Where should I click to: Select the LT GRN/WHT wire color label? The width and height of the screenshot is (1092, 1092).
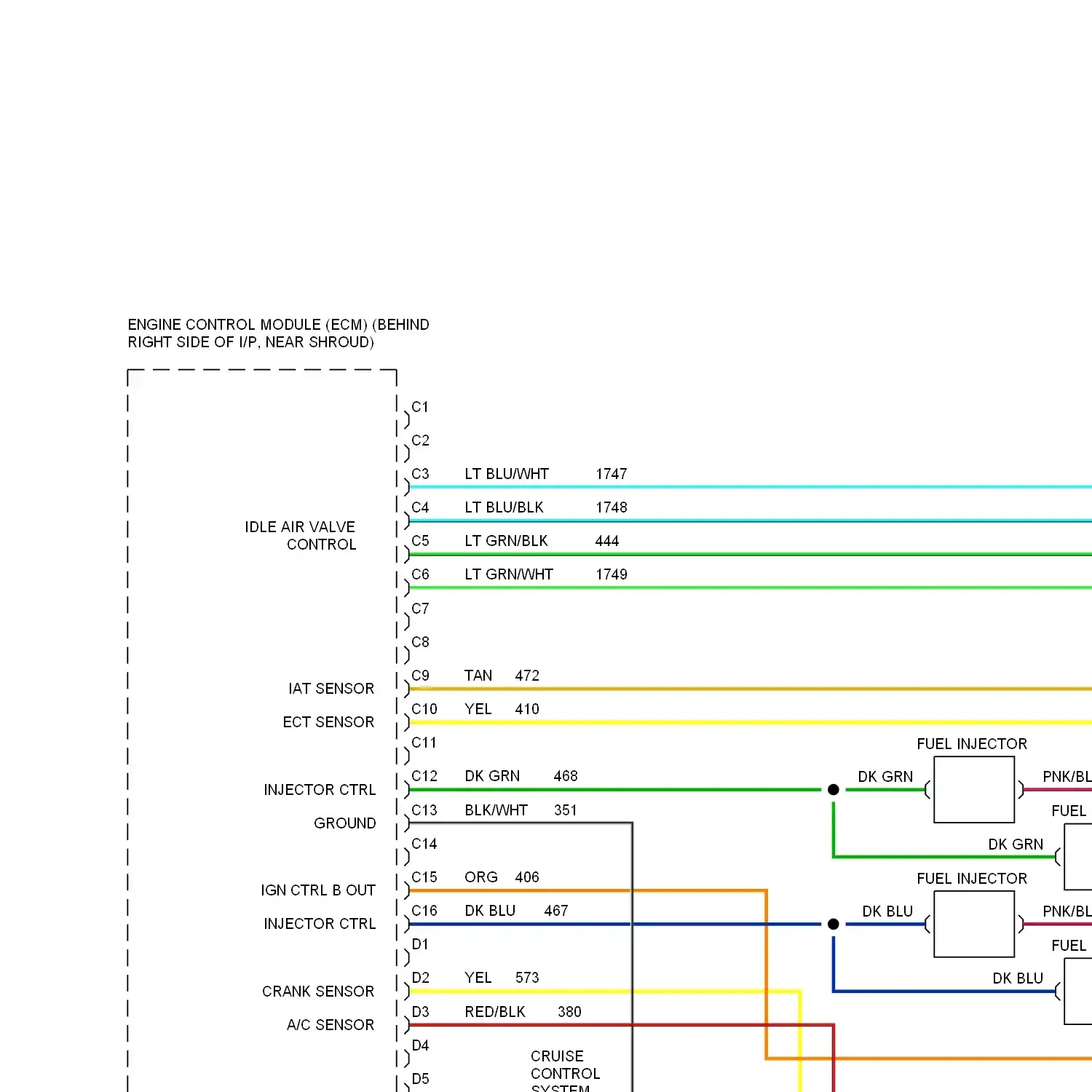(x=509, y=574)
